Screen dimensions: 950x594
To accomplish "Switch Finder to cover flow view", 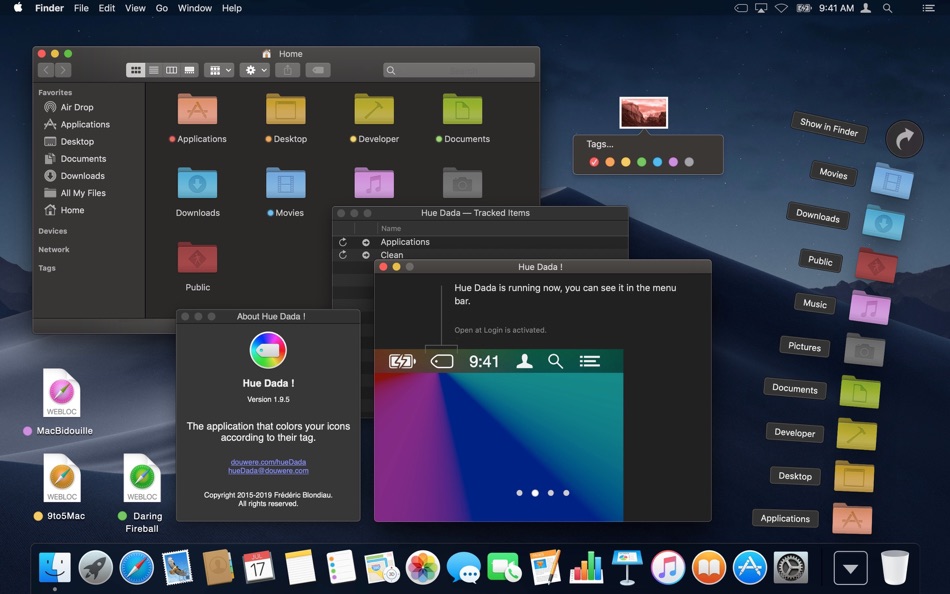I will pyautogui.click(x=190, y=70).
